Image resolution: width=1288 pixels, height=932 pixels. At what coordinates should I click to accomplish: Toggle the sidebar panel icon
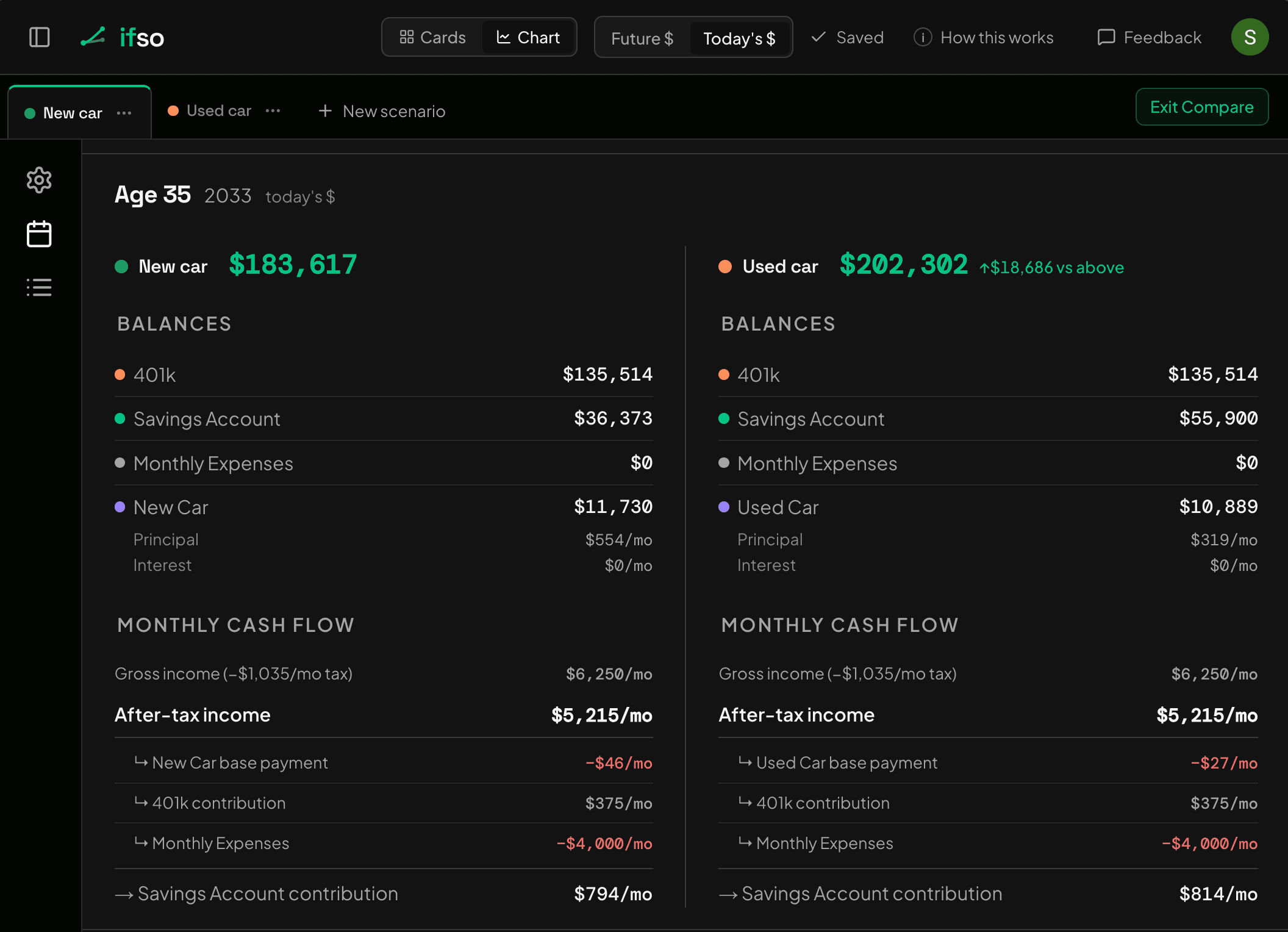40,37
